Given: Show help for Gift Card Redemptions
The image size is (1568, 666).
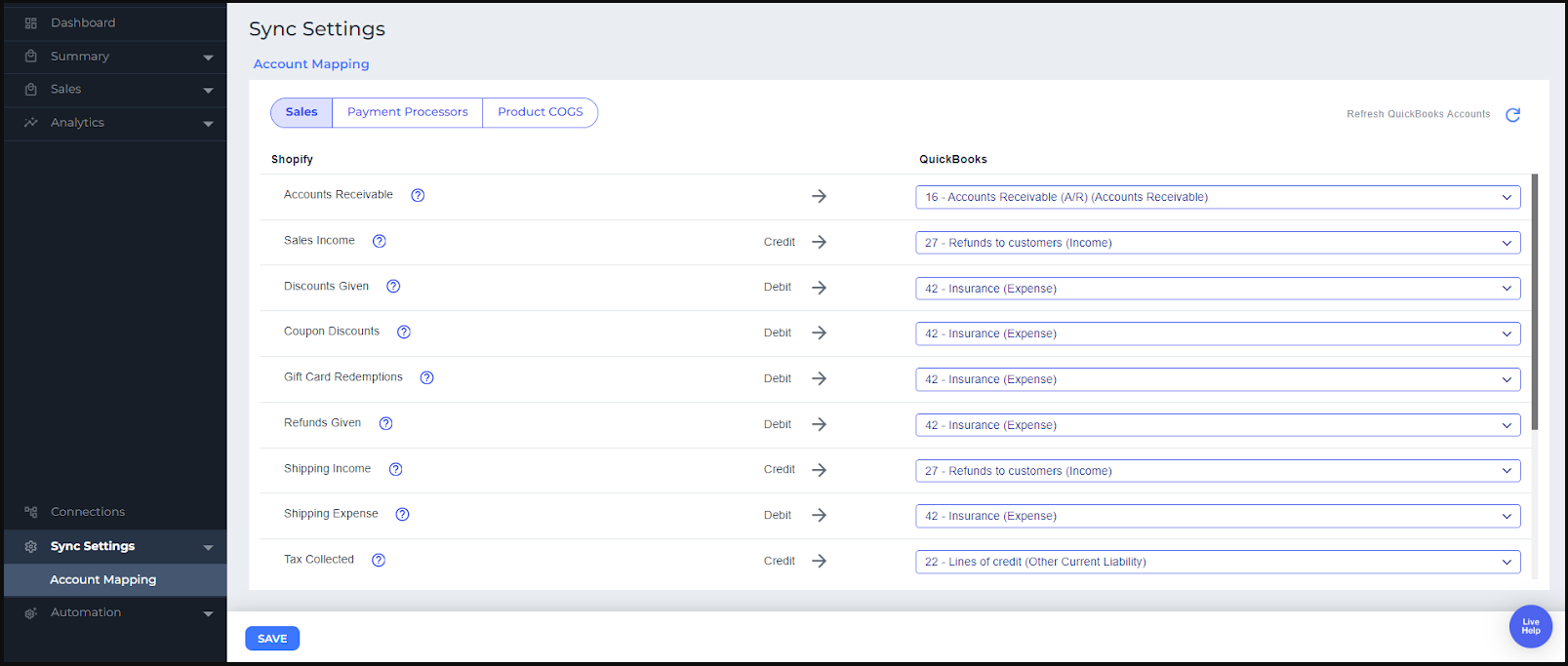Looking at the screenshot, I should pos(426,377).
